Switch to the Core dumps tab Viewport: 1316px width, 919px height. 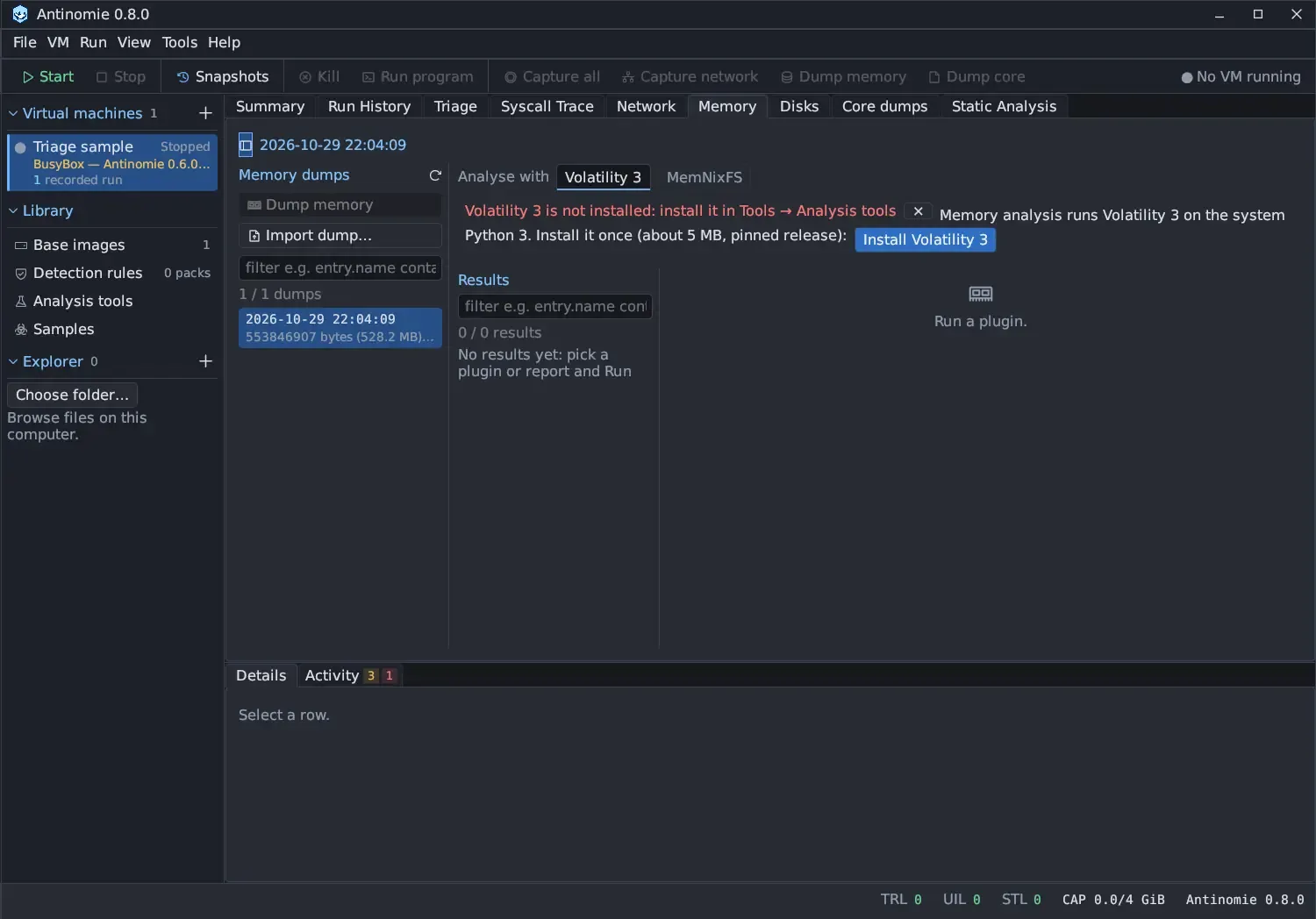pyautogui.click(x=884, y=106)
